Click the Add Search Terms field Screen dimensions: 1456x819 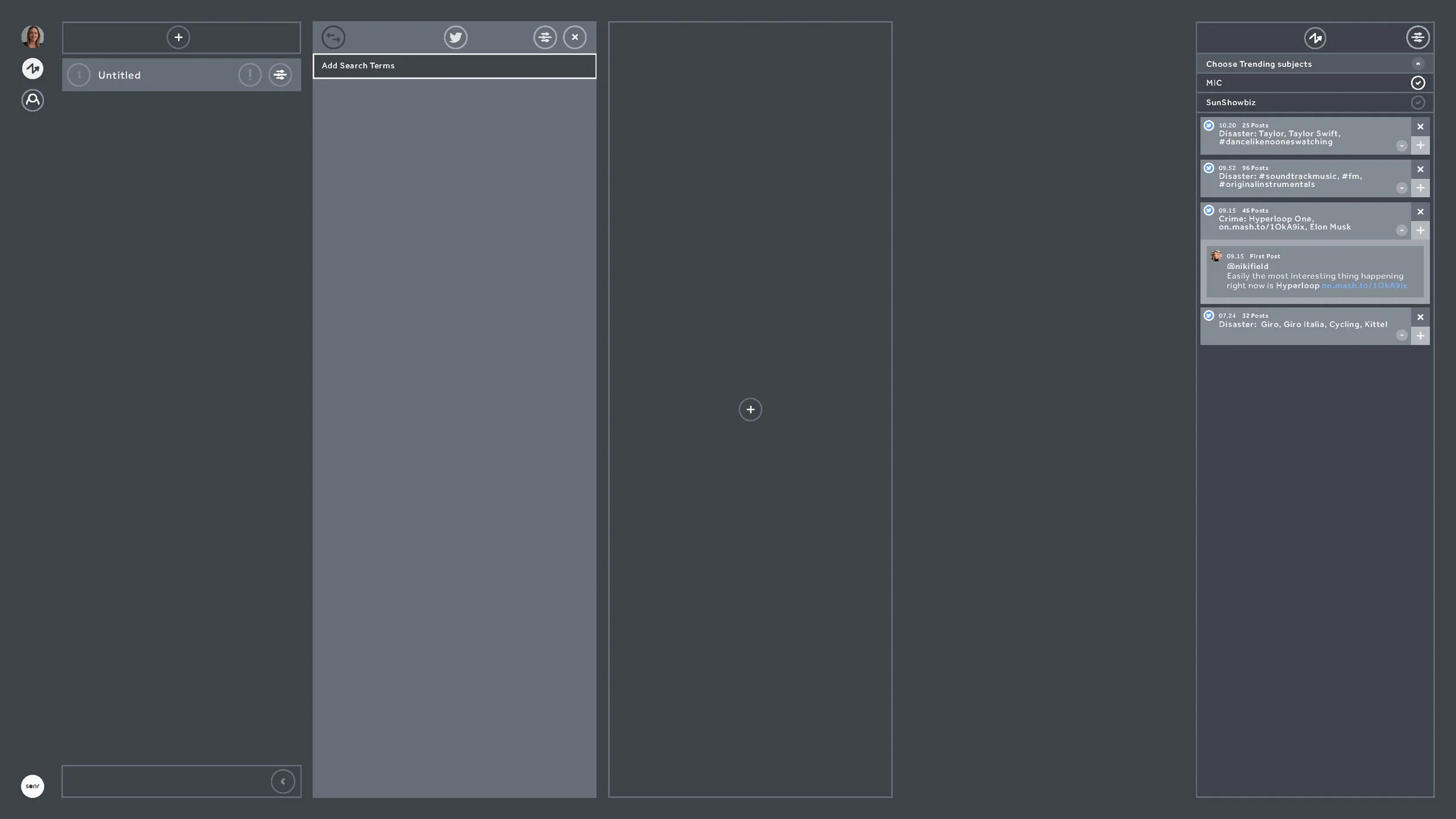454,66
